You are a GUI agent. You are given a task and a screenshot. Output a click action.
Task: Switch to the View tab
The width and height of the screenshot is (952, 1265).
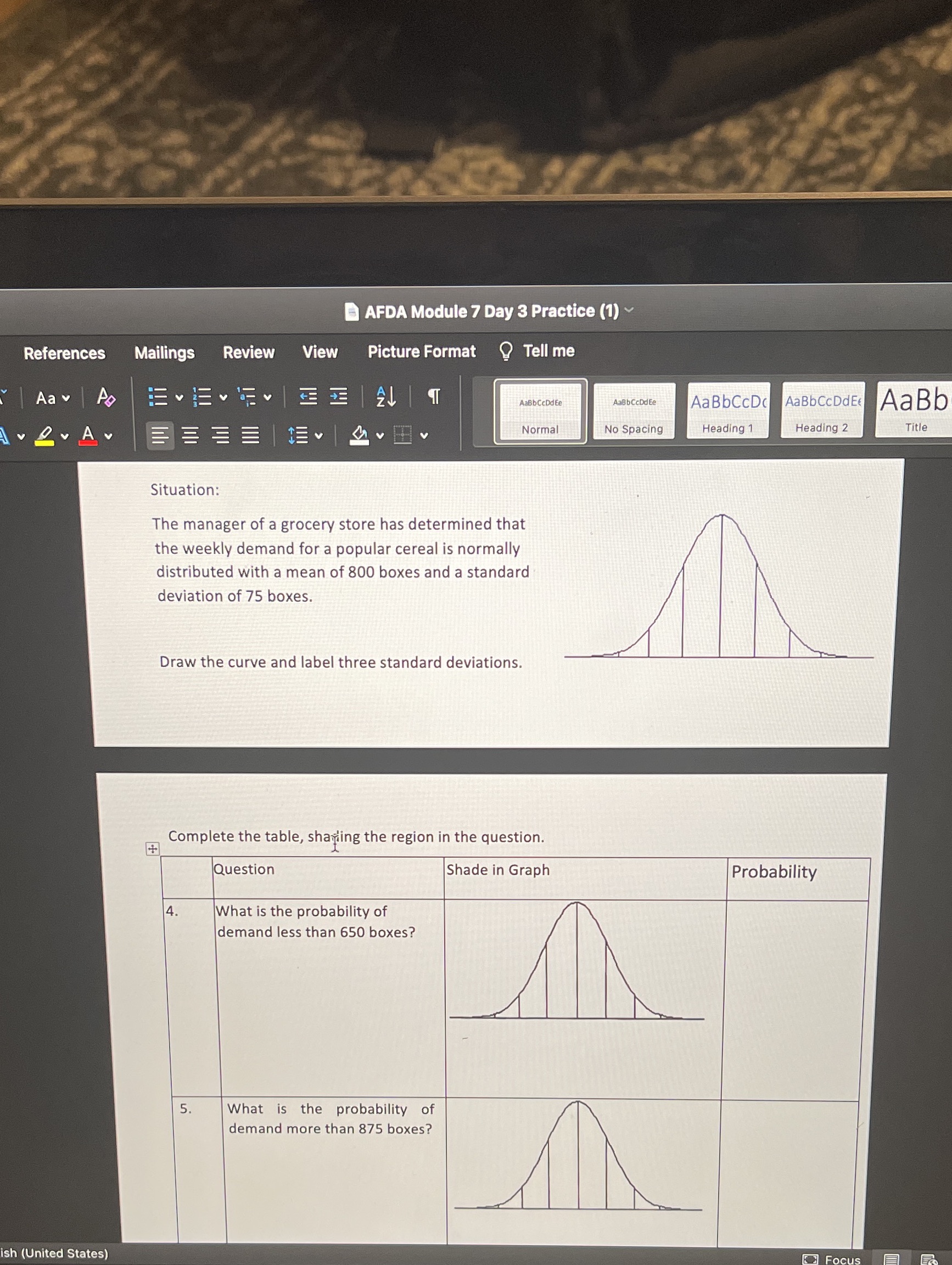[320, 352]
